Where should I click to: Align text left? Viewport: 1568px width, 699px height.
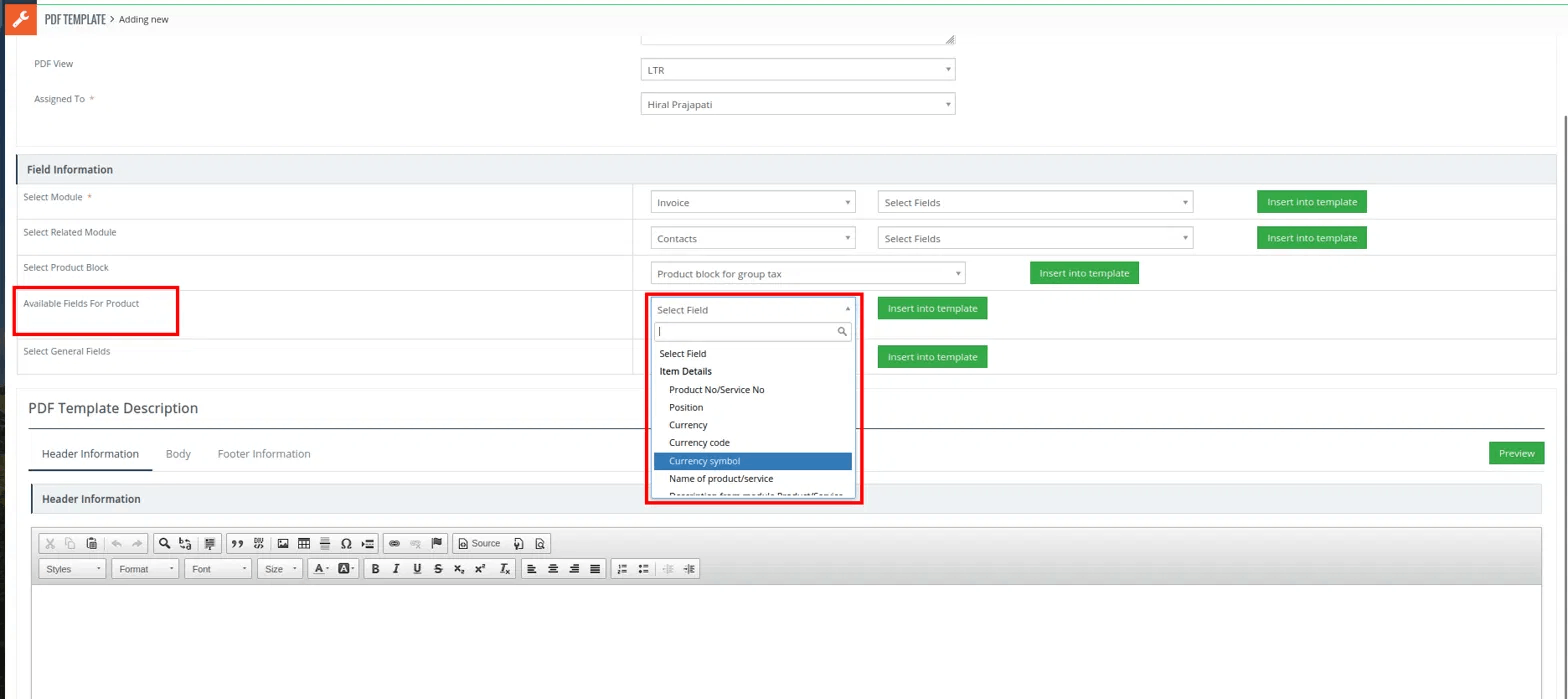tap(531, 569)
